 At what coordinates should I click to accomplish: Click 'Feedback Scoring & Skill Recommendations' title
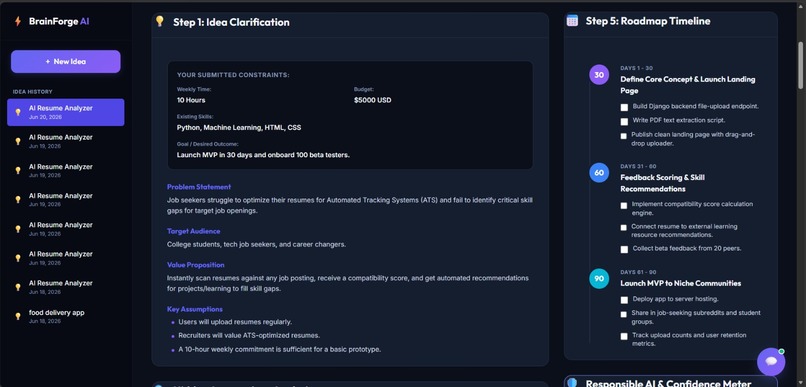(x=663, y=183)
